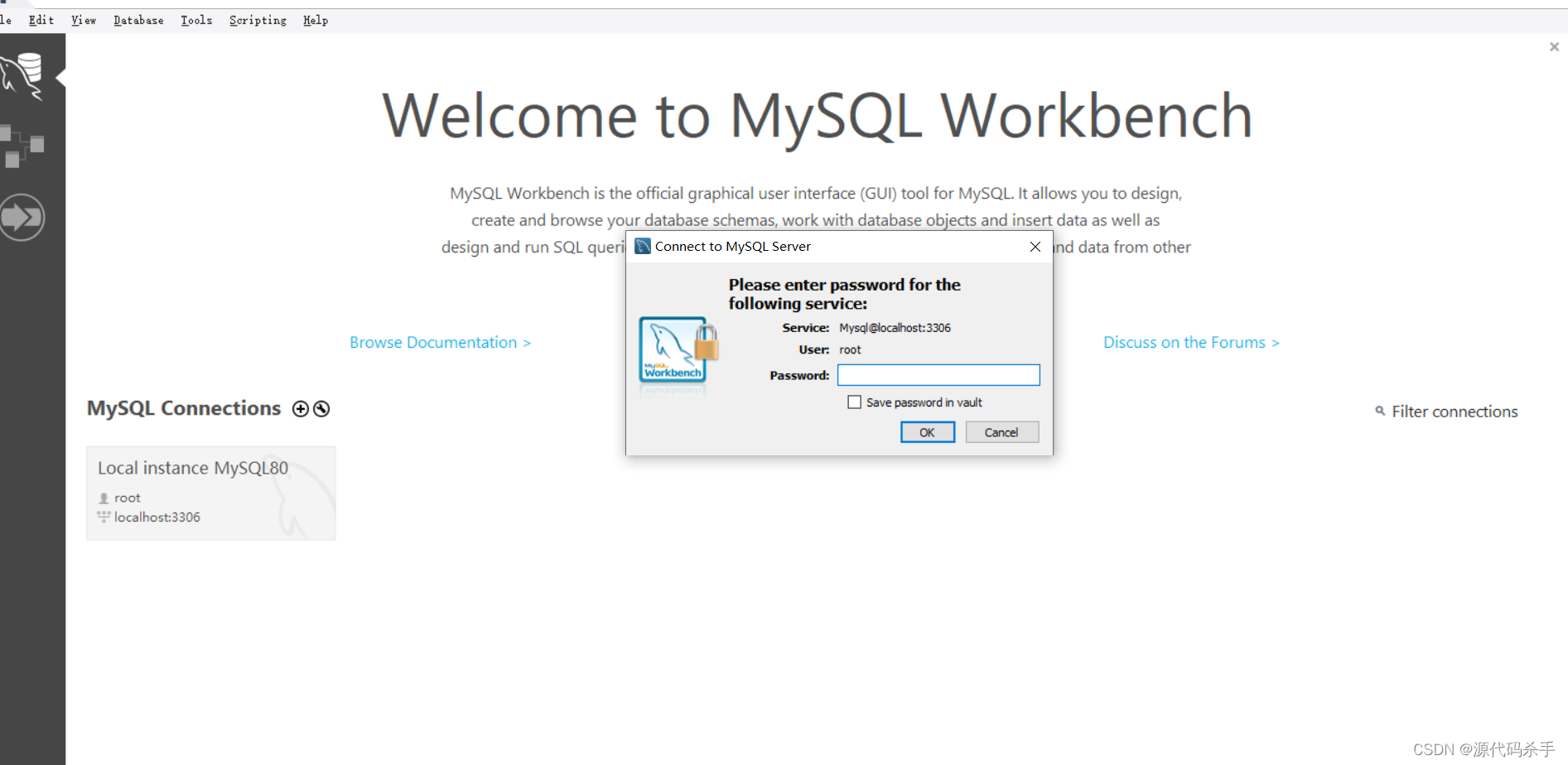Enable Save password in vault
The image size is (1568, 765).
click(x=854, y=402)
